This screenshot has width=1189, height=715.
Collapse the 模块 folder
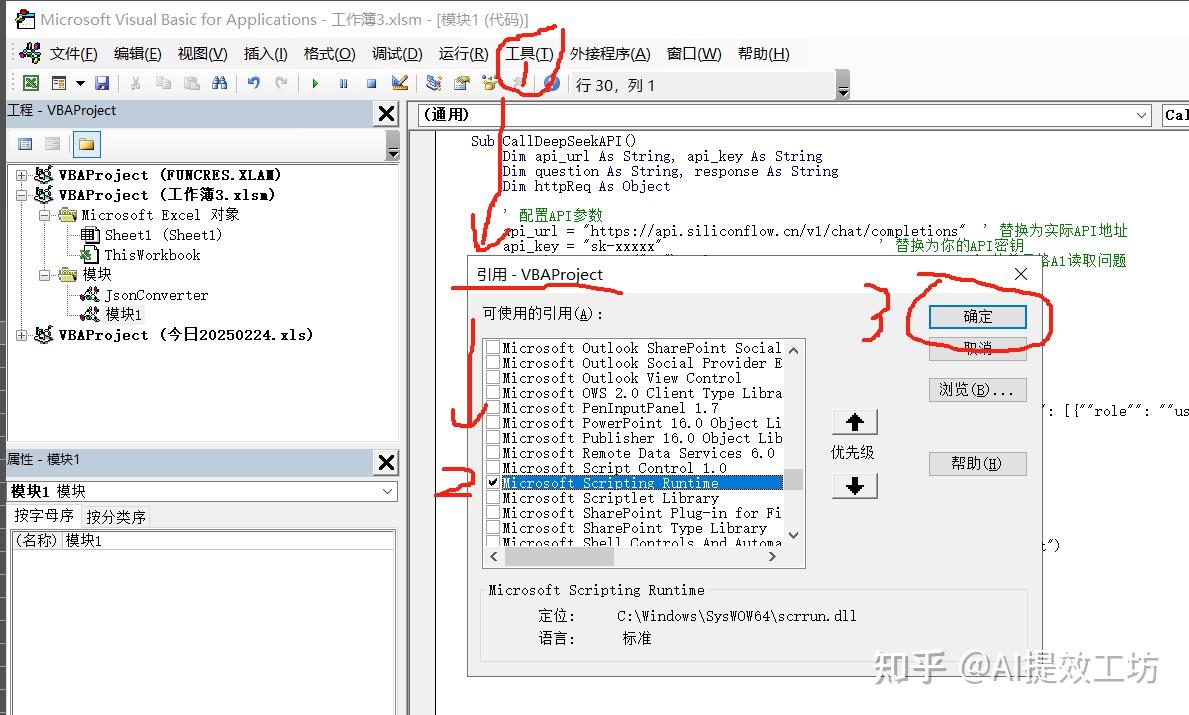(45, 274)
